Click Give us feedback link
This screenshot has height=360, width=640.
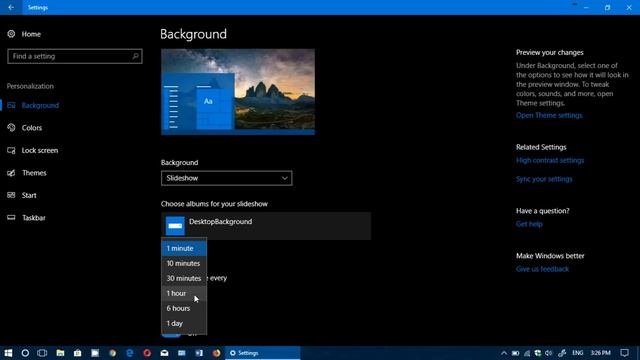click(542, 269)
